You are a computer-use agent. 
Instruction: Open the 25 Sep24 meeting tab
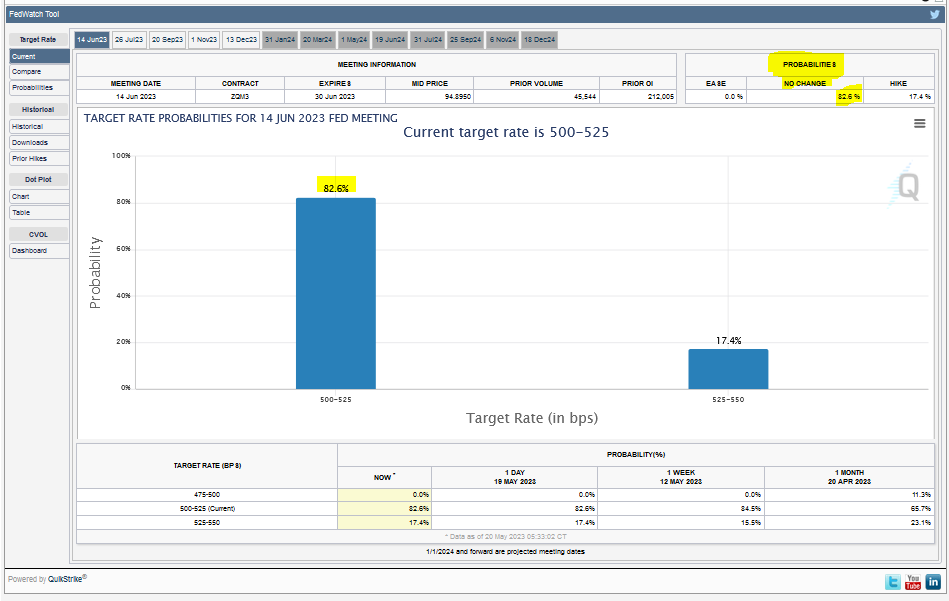tap(465, 40)
